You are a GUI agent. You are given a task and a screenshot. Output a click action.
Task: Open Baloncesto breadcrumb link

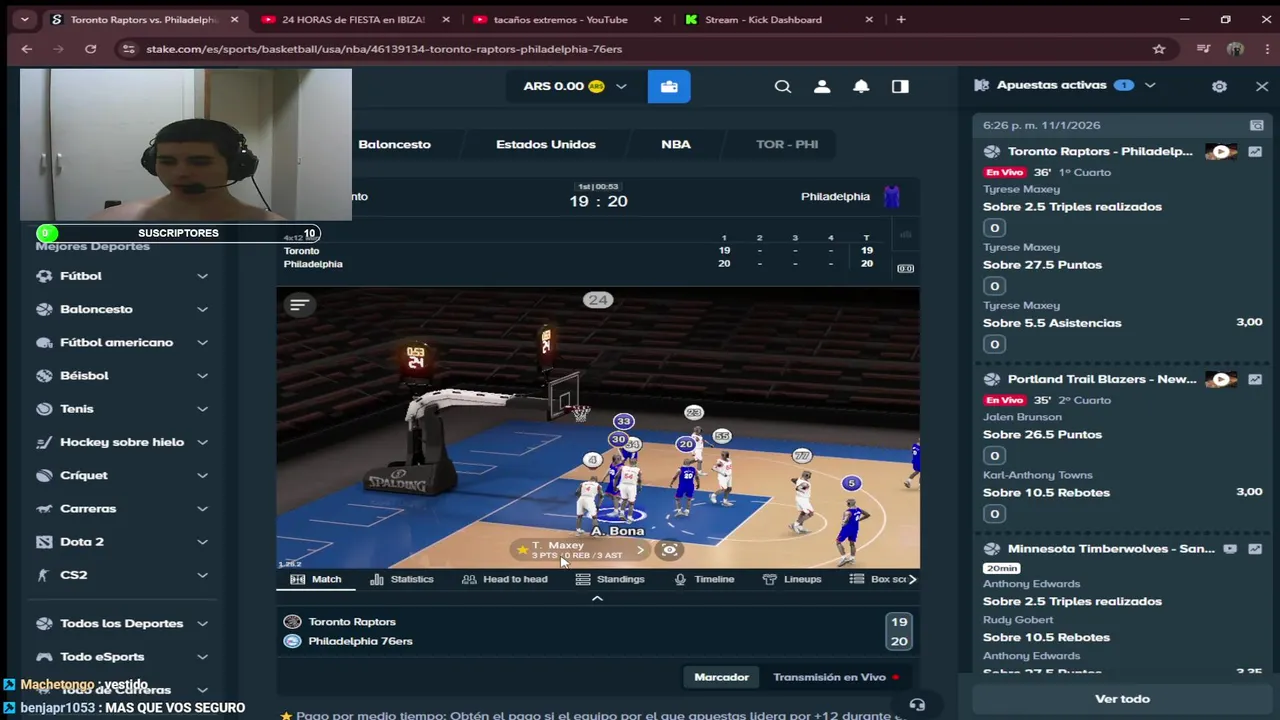pos(394,144)
